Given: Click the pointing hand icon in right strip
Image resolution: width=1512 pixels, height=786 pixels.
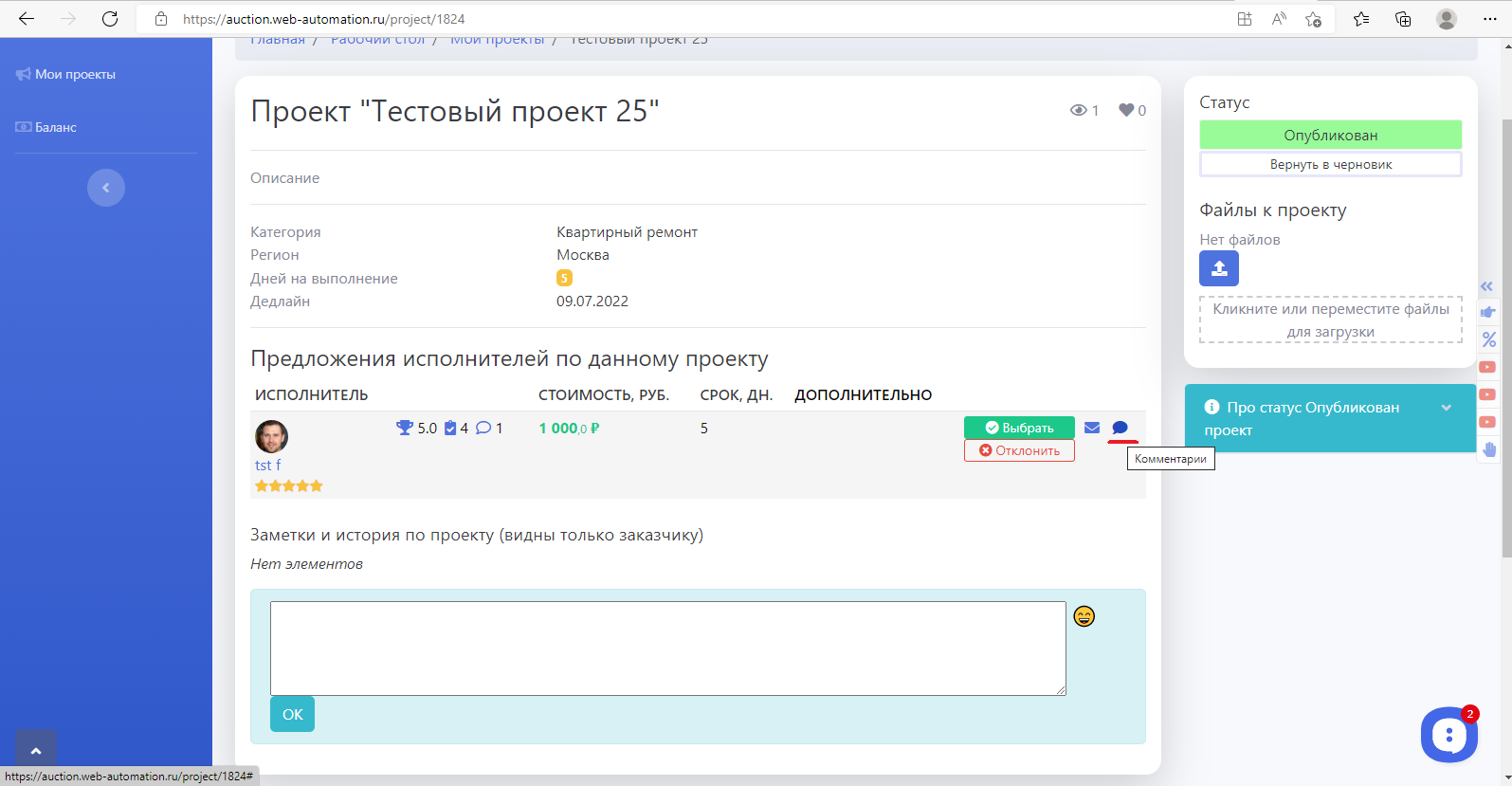Looking at the screenshot, I should click(1488, 312).
